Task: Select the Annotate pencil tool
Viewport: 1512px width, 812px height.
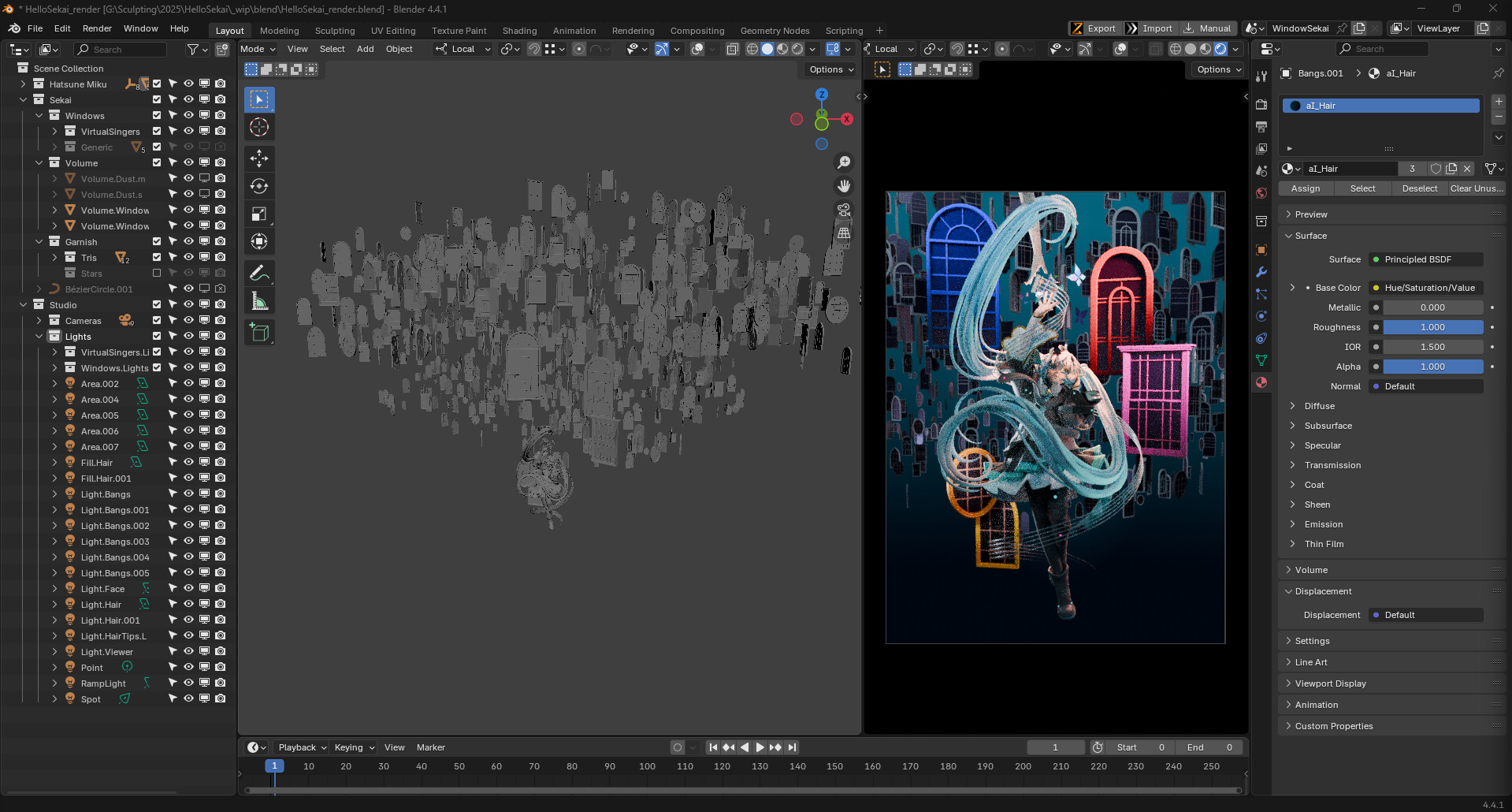Action: coord(259,274)
